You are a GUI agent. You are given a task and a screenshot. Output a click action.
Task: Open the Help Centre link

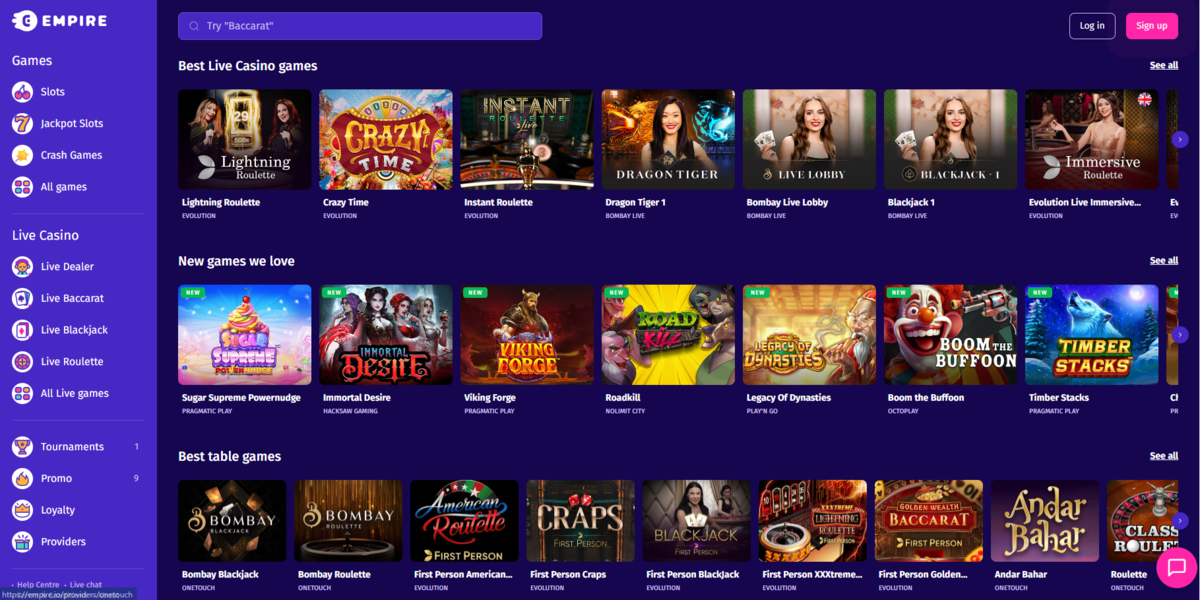[x=39, y=585]
